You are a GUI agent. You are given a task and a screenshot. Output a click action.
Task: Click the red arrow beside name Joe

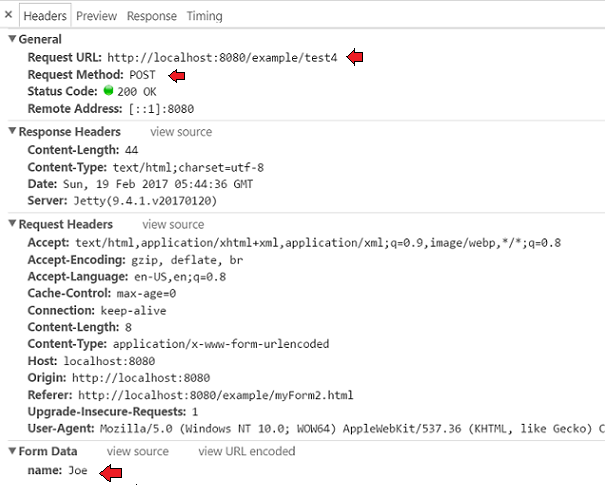pos(109,471)
